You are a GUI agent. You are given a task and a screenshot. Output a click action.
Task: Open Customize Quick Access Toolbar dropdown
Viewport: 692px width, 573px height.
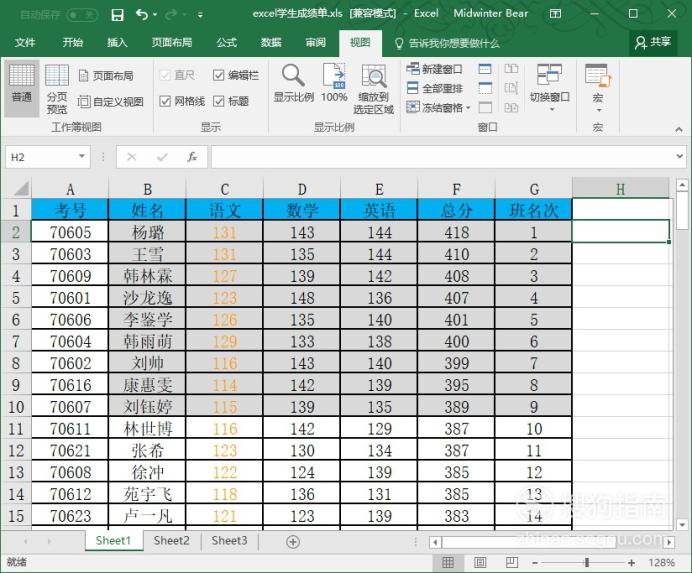pos(200,15)
